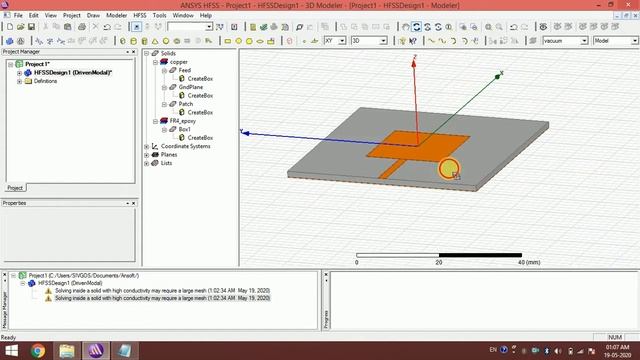Select the GndPlane object in the tree
Screen dimensions: 640x360
(191, 87)
